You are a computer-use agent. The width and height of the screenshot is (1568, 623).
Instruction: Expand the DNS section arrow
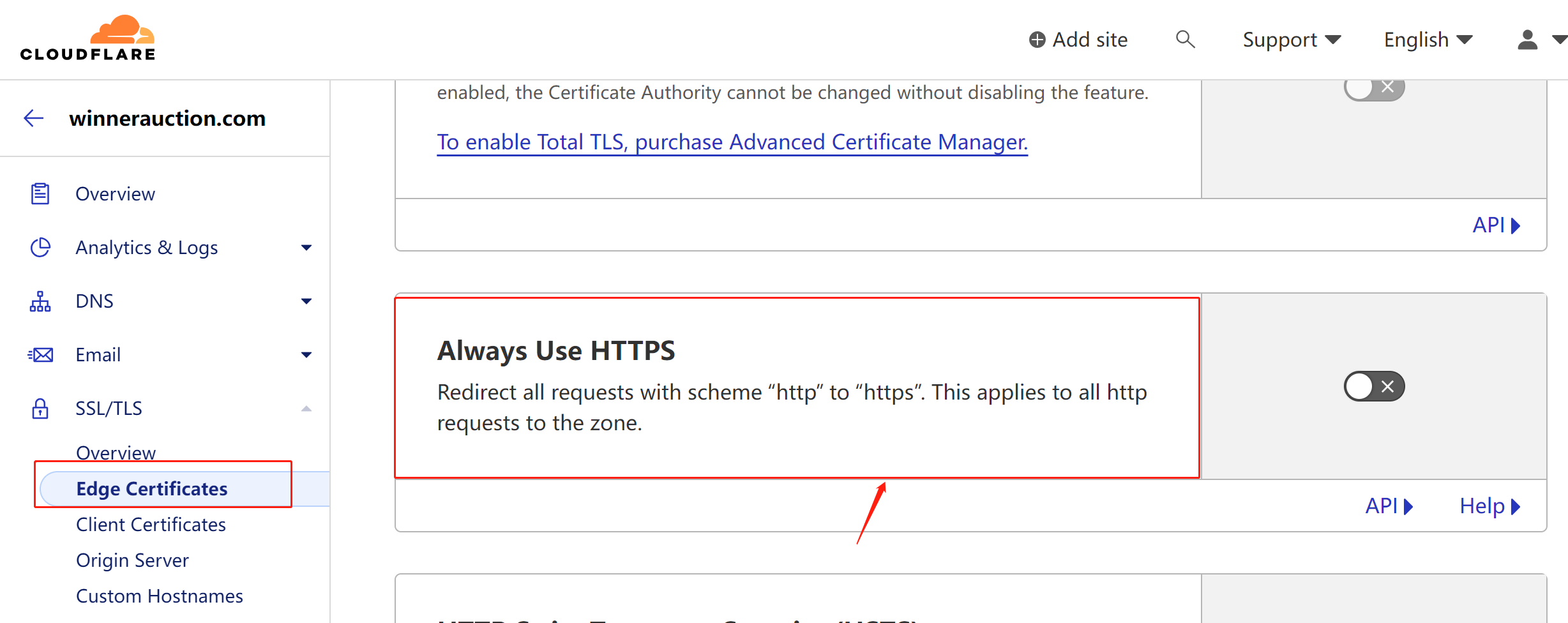(x=306, y=301)
